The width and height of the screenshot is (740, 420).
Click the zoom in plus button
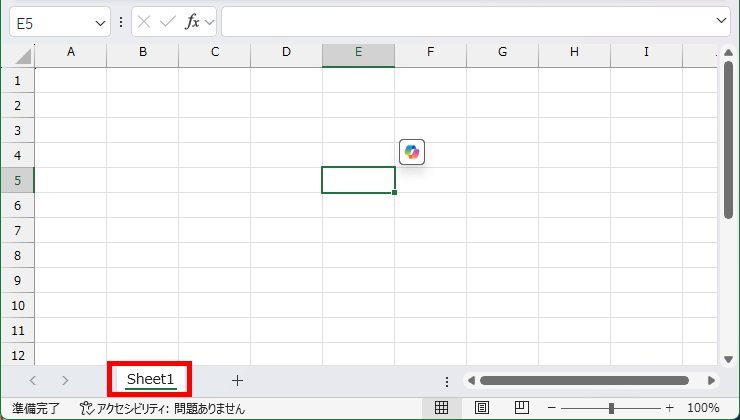[x=669, y=408]
